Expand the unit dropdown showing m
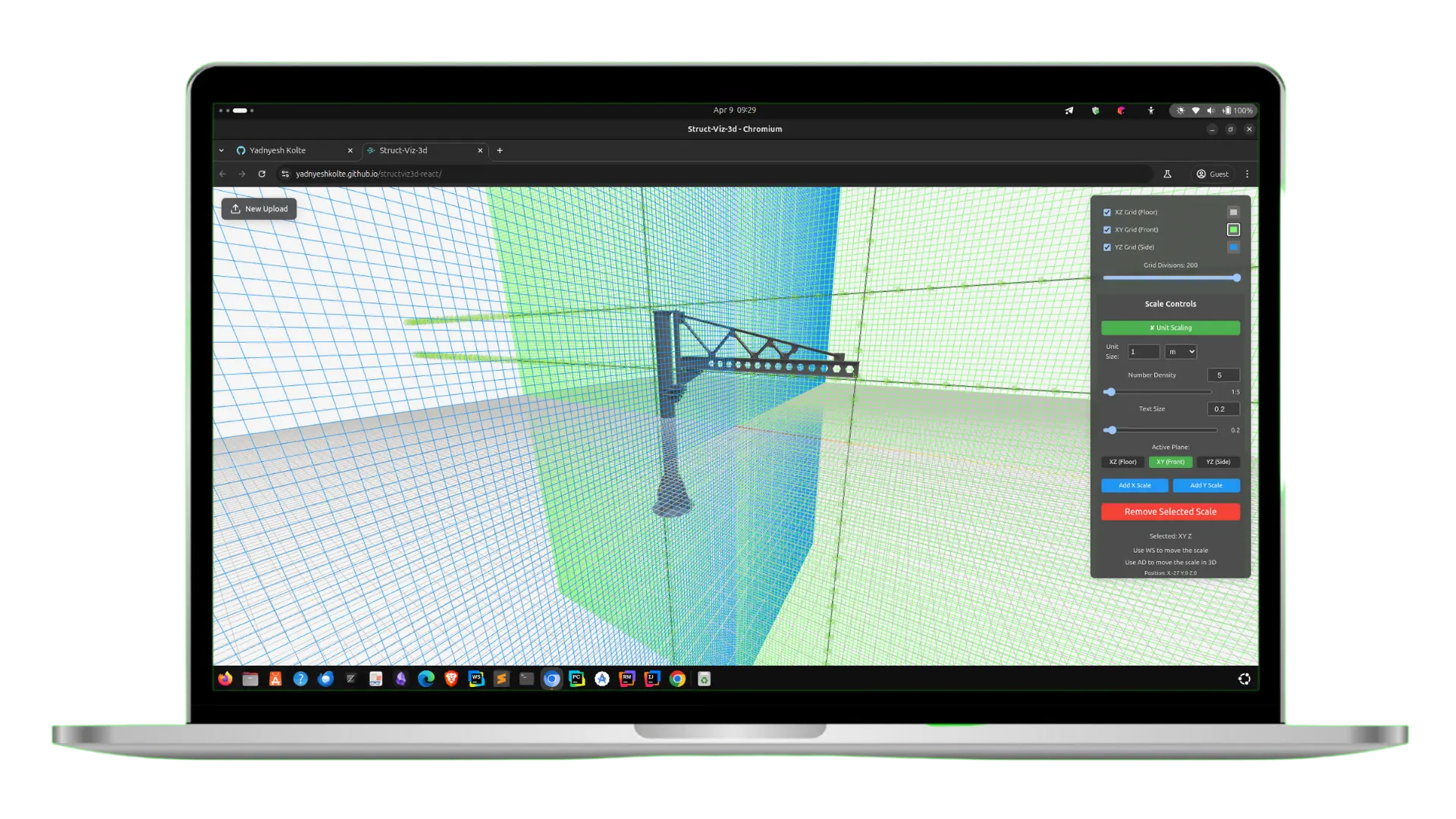 tap(1181, 352)
